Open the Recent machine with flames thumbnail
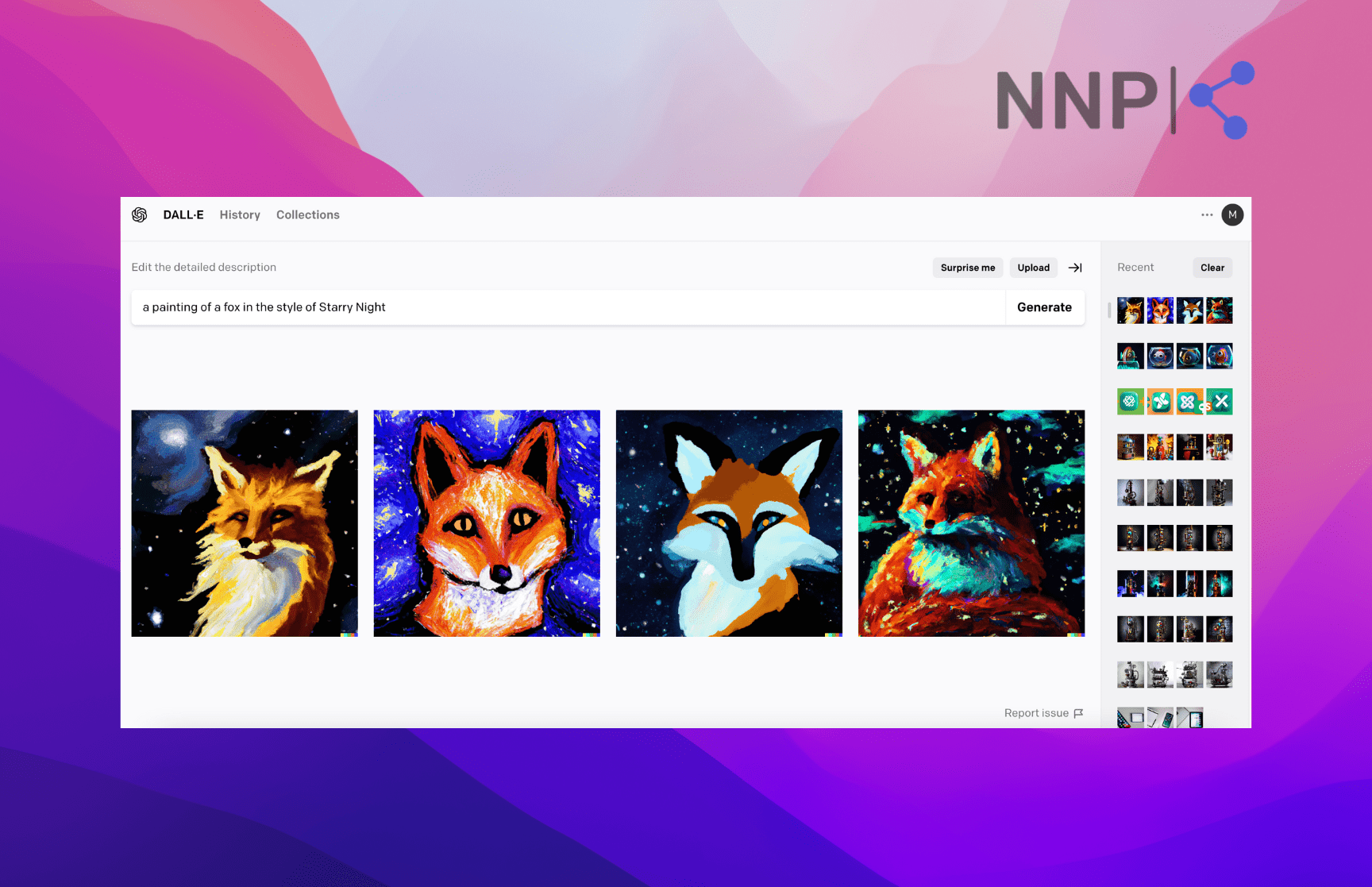Viewport: 1372px width, 887px height. tap(1160, 447)
